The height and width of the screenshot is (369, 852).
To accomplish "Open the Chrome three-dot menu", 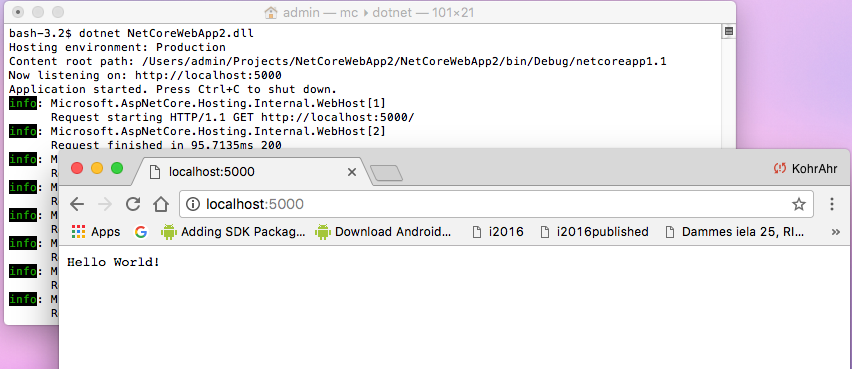I will click(832, 204).
